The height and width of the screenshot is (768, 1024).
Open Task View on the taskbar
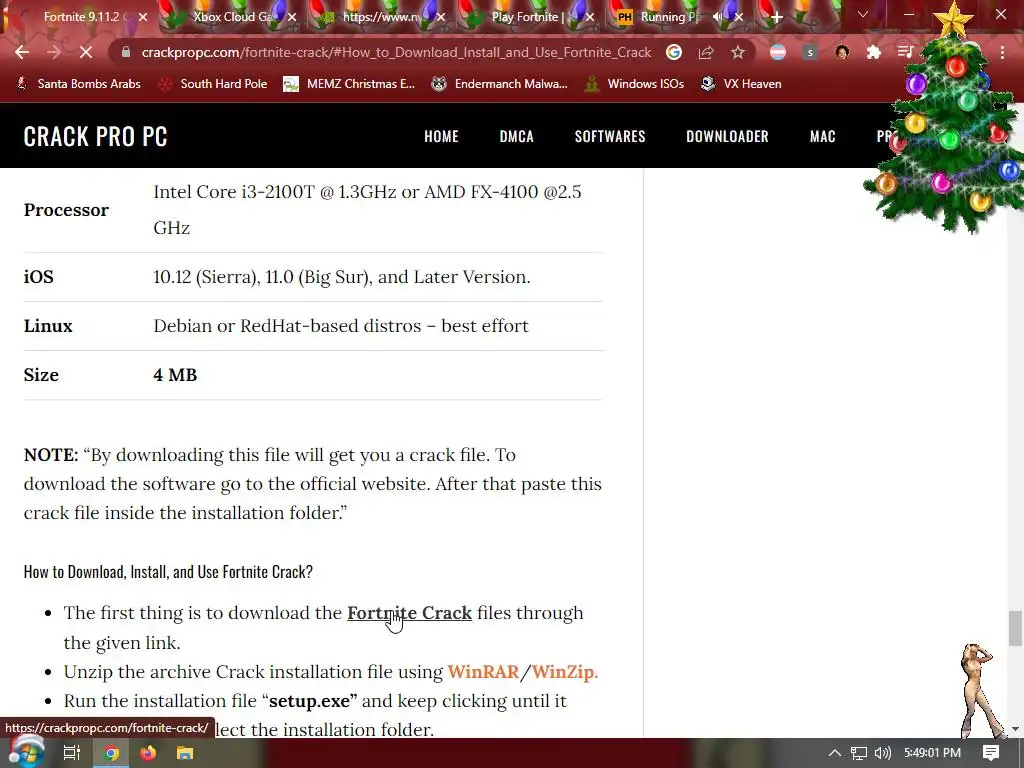point(71,753)
